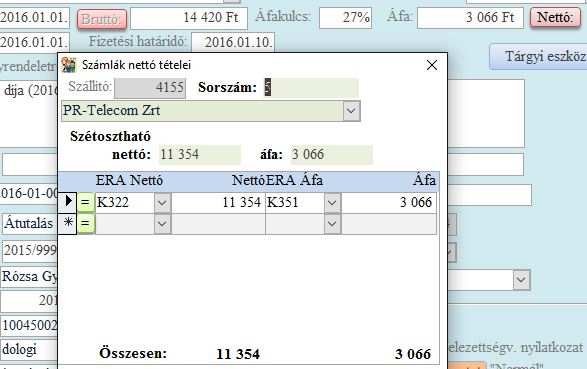The width and height of the screenshot is (587, 369).
Task: Open new row's ERA Nettó dropdown
Action: tap(162, 224)
